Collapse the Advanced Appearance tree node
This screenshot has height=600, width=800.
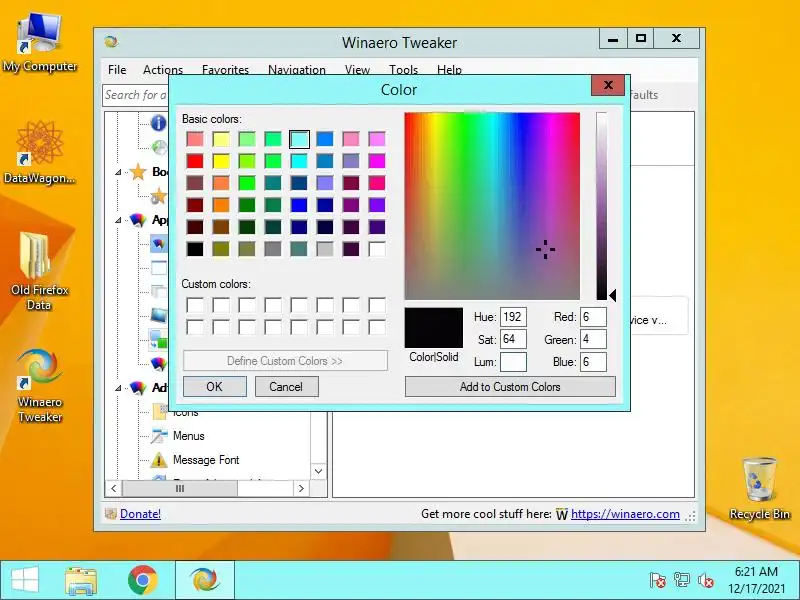118,388
